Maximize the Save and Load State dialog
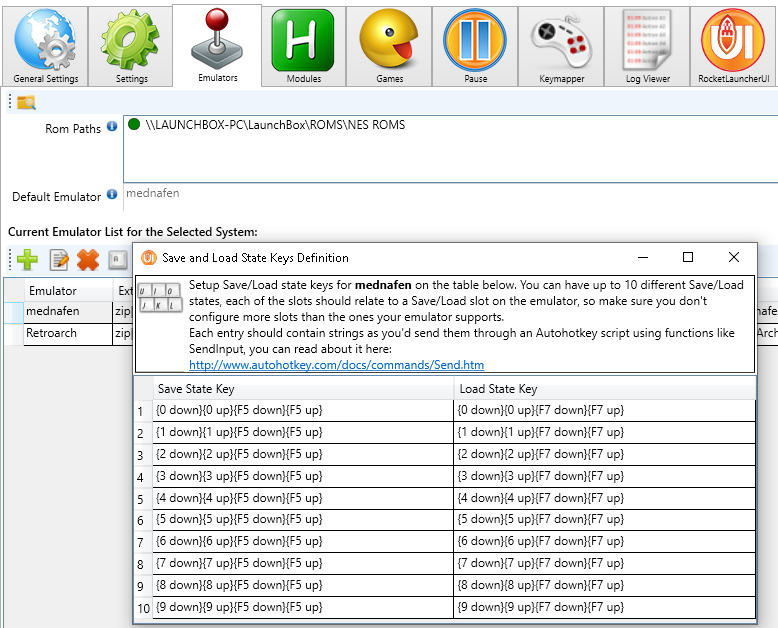The image size is (778, 628). (688, 257)
